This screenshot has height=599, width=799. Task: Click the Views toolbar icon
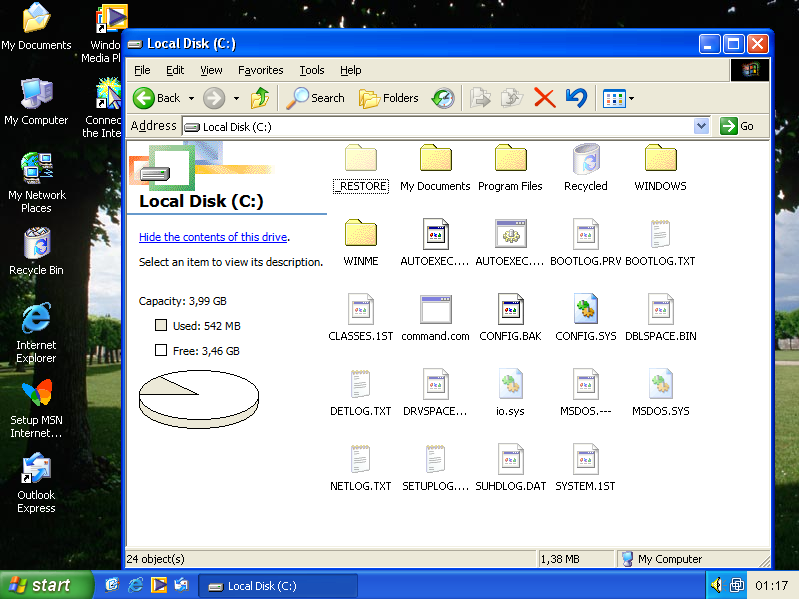click(x=614, y=98)
